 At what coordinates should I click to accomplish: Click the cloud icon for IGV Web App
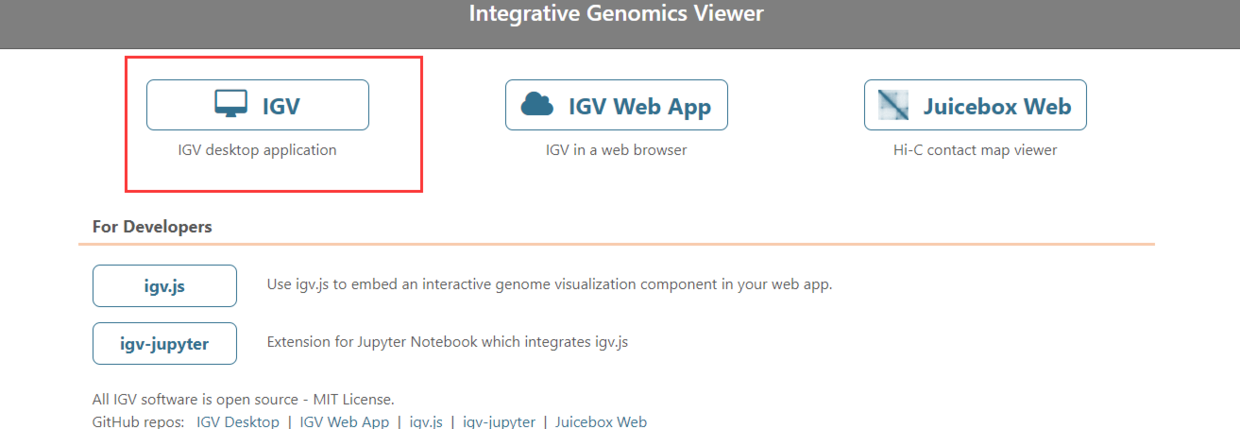point(537,104)
